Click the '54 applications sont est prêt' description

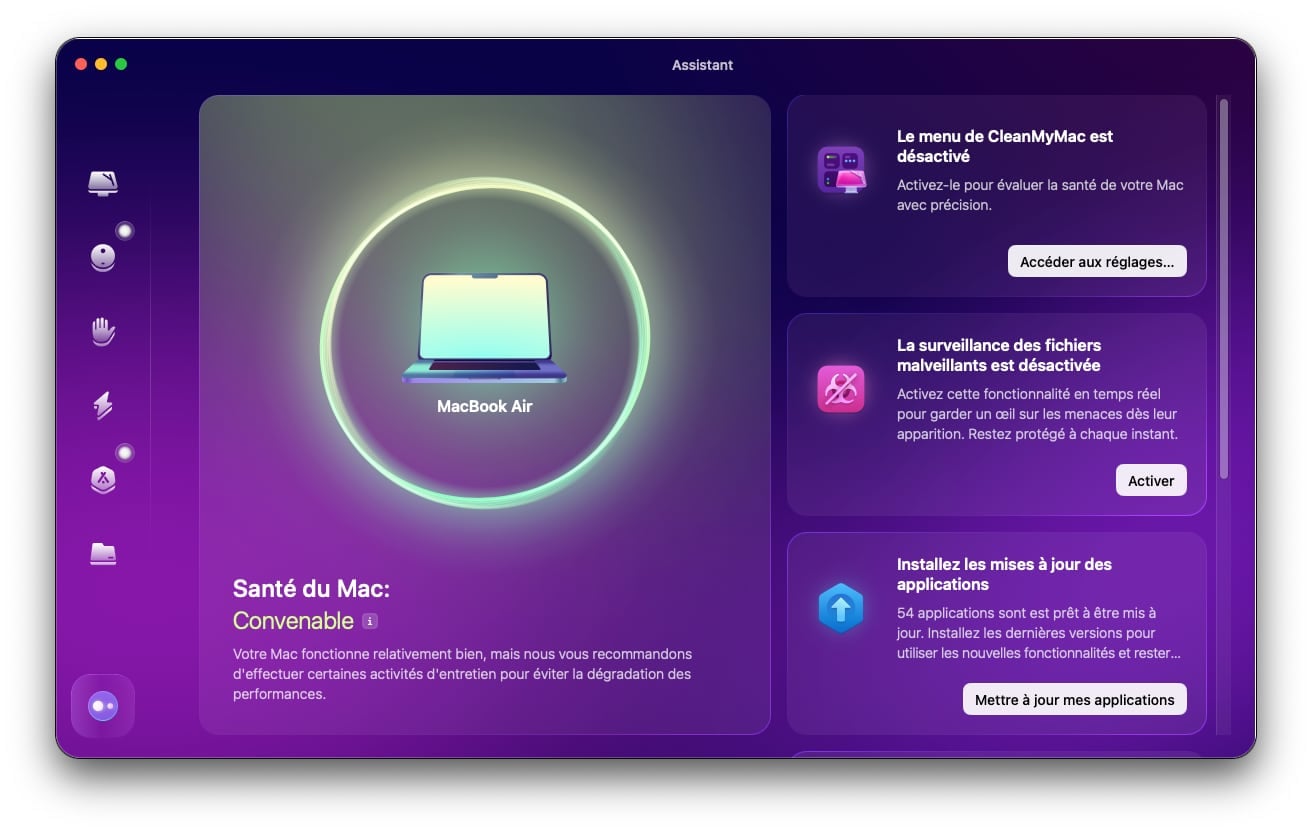click(x=1040, y=633)
